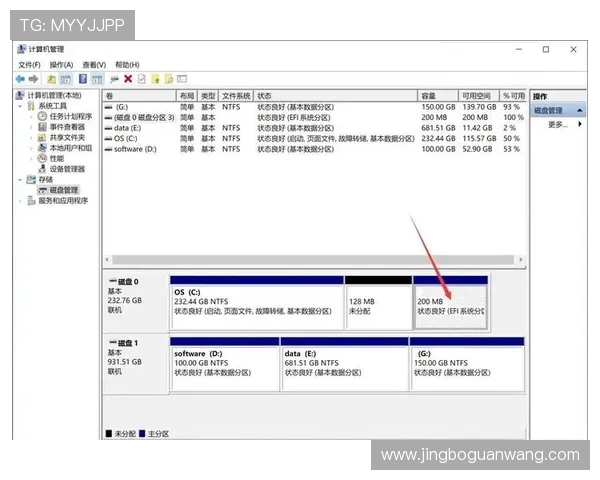Select 磁盘管理 icon in tree

coord(42,190)
